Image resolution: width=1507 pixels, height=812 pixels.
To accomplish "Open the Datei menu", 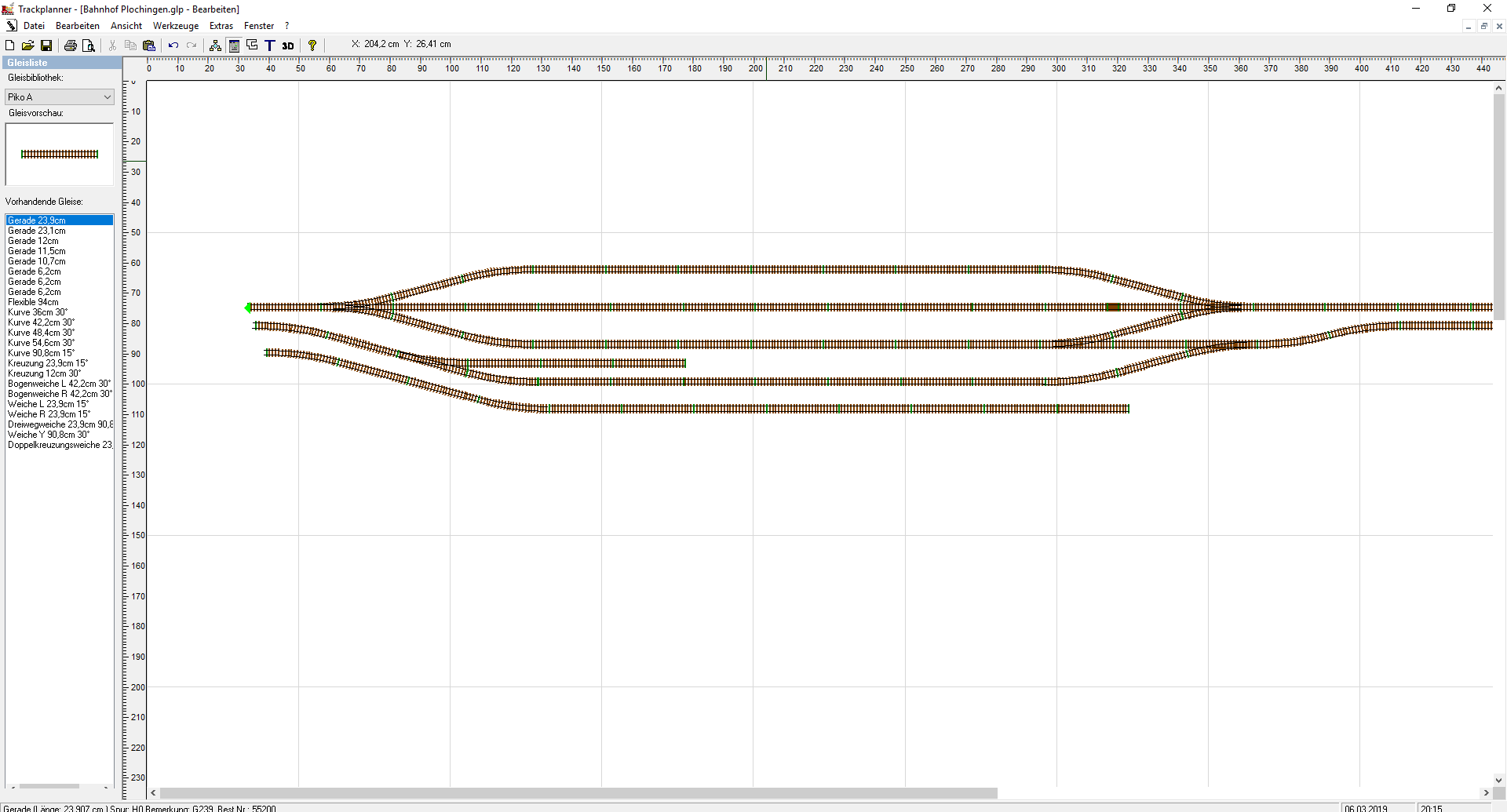I will [34, 26].
